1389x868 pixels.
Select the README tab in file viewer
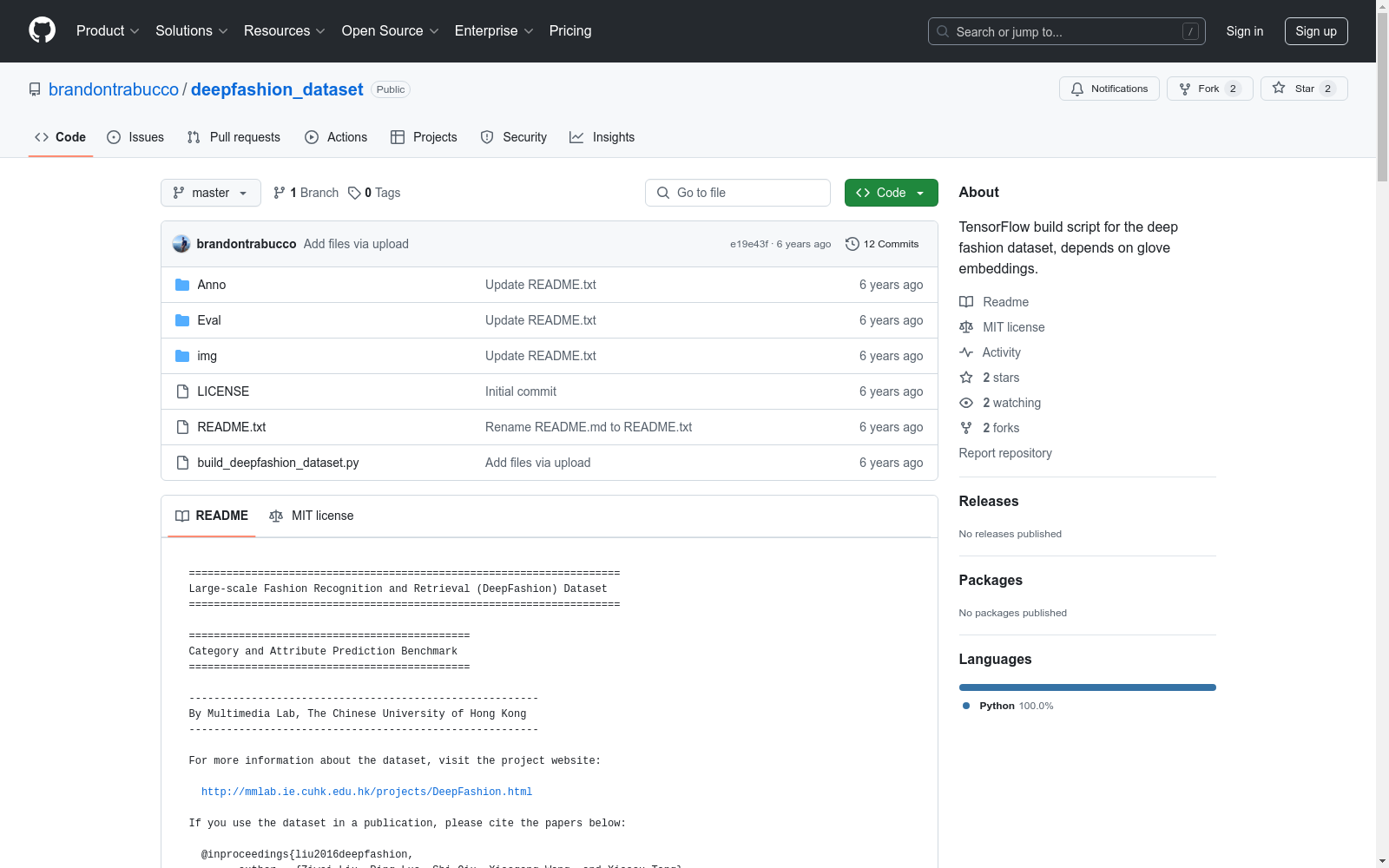[212, 516]
